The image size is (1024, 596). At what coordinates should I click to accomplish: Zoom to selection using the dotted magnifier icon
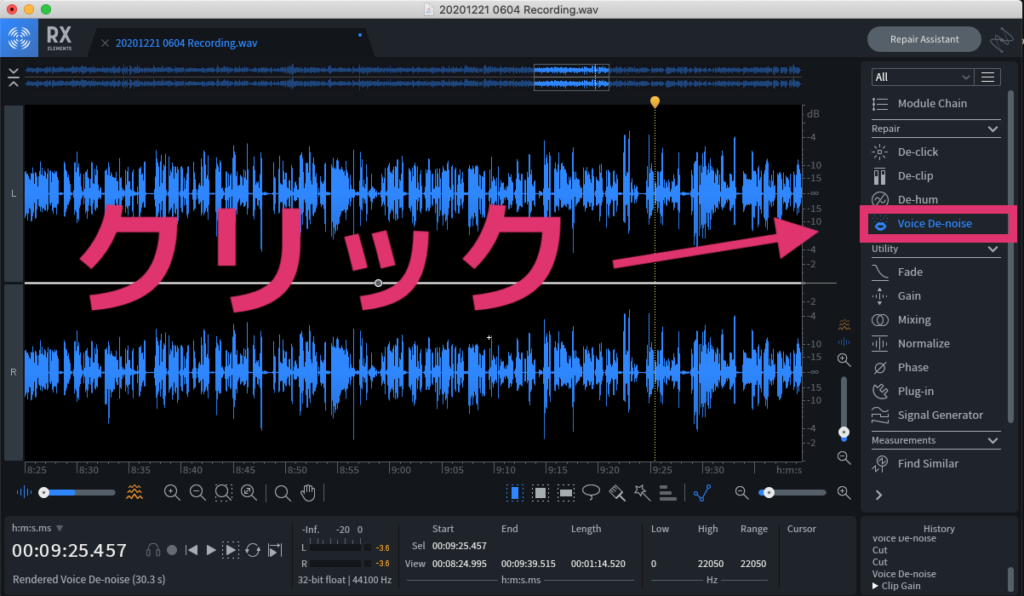223,493
